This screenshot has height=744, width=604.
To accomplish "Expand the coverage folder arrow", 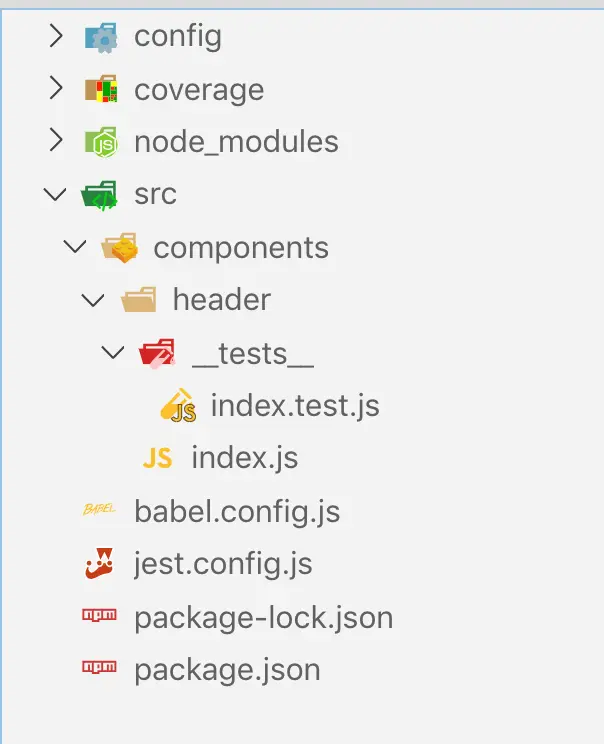I will [57, 90].
